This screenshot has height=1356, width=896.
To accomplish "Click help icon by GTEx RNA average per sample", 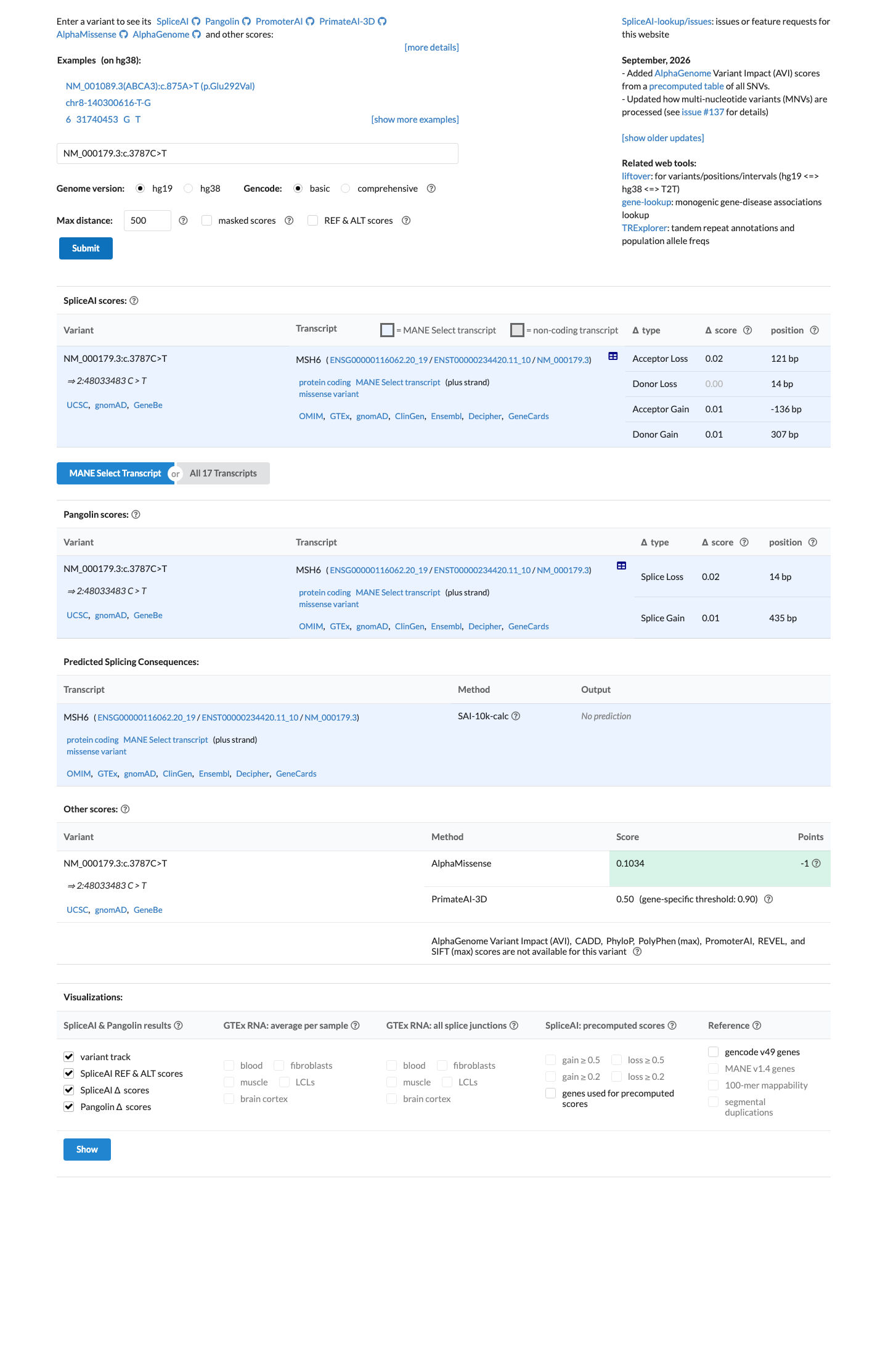I will (355, 1026).
